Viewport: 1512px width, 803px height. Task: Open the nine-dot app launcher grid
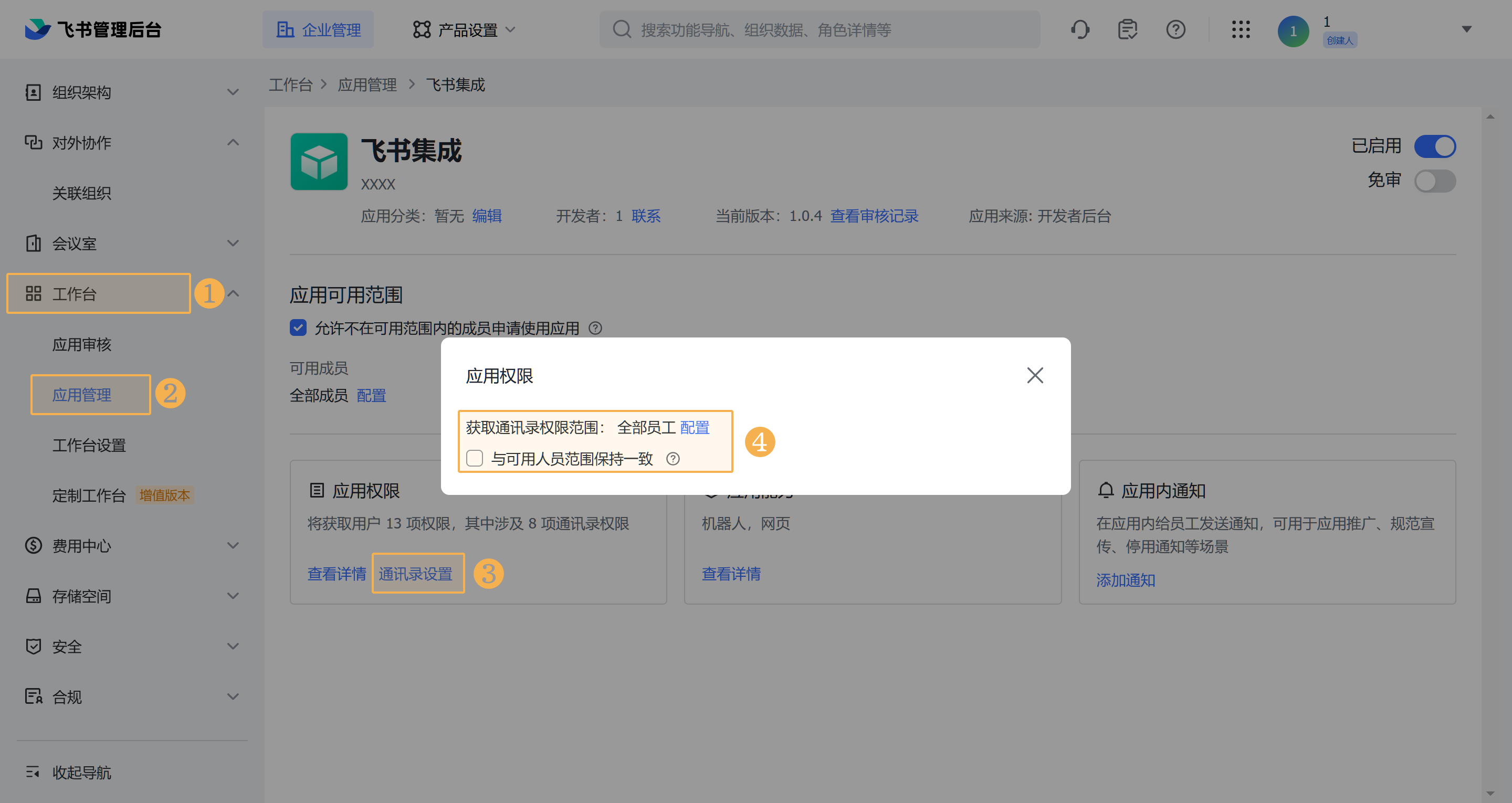[x=1240, y=29]
